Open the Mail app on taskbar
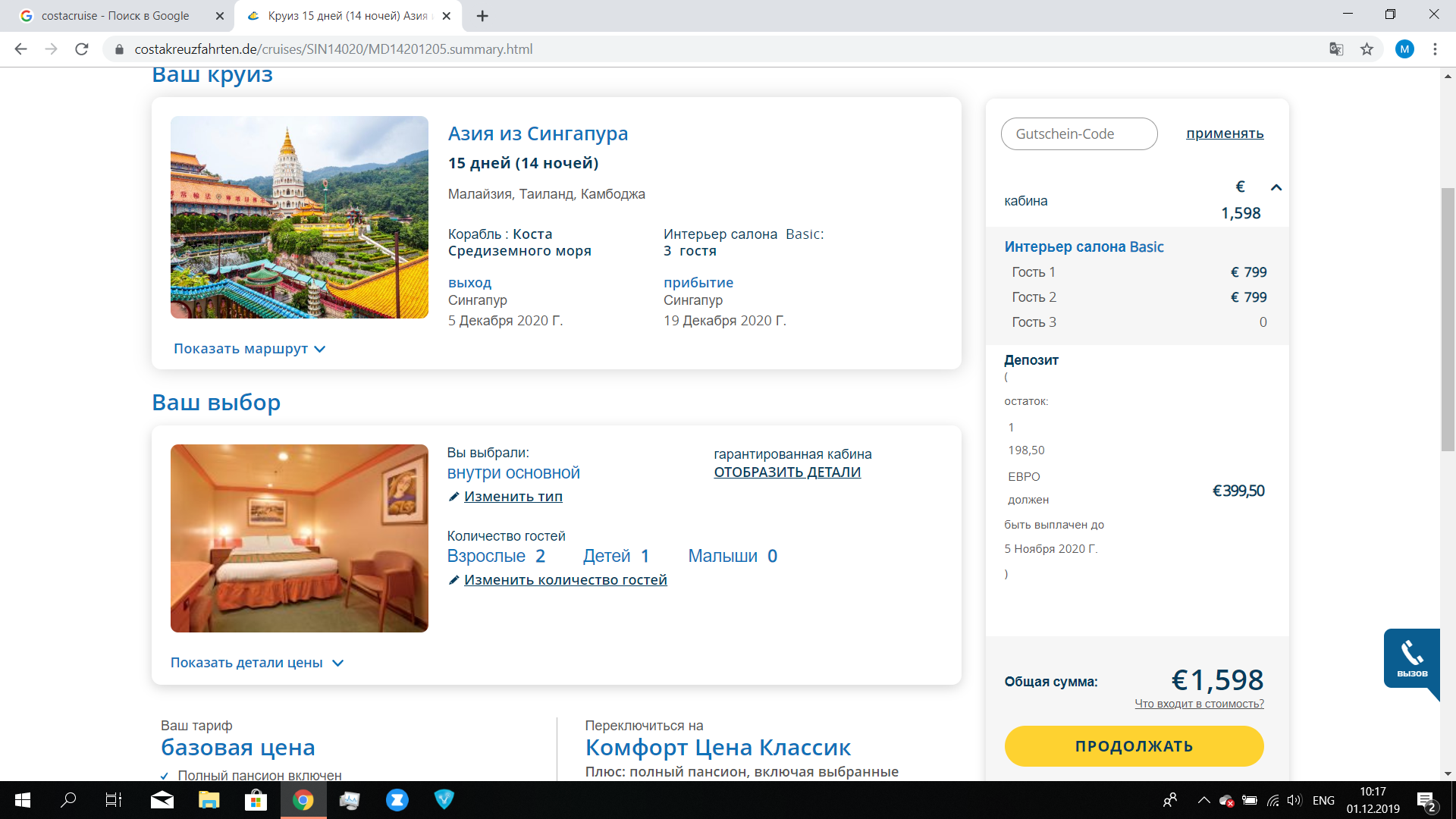Screen dimensions: 1456x819 (x=162, y=800)
